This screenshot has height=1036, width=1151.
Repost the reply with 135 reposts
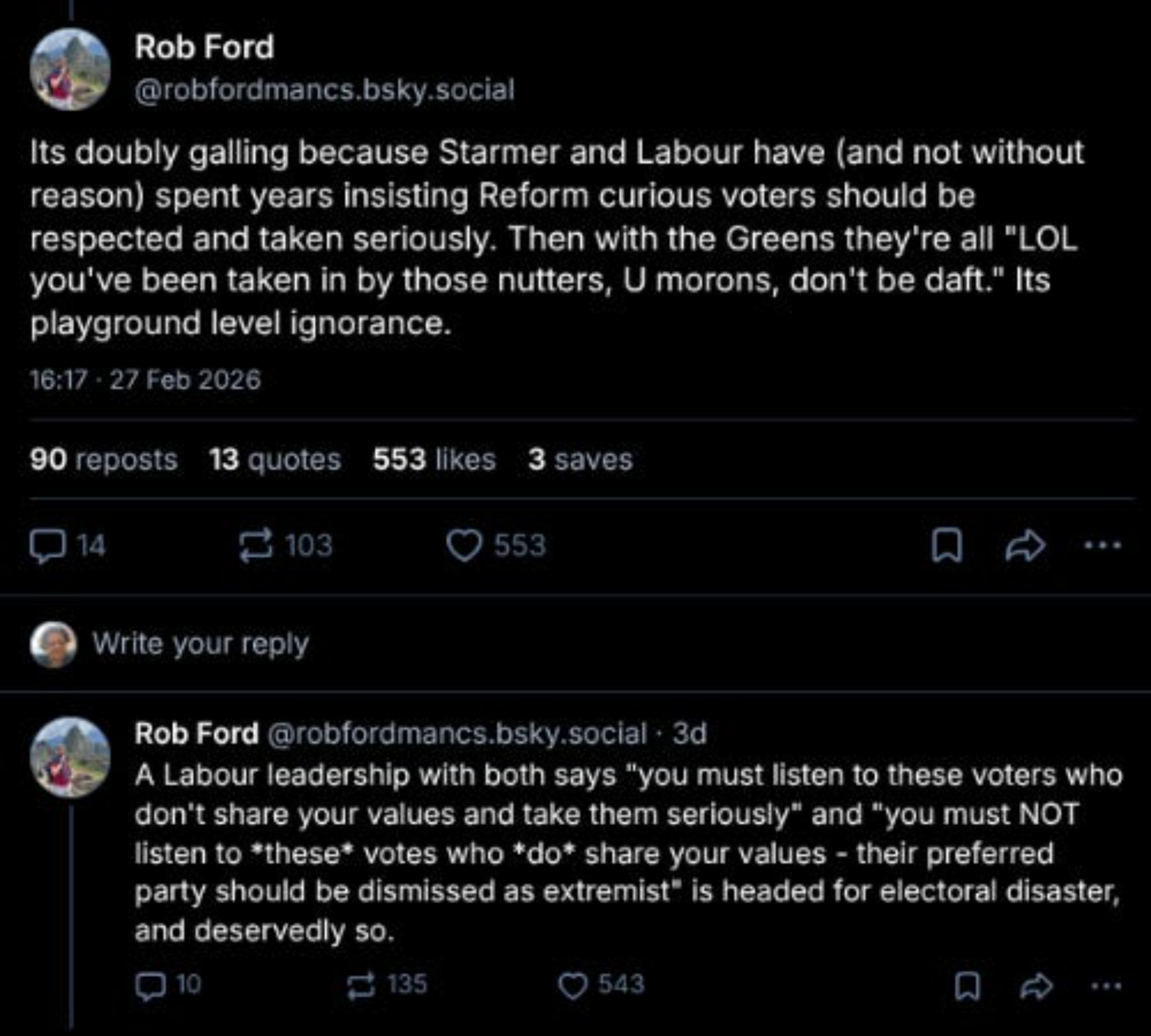(x=361, y=985)
